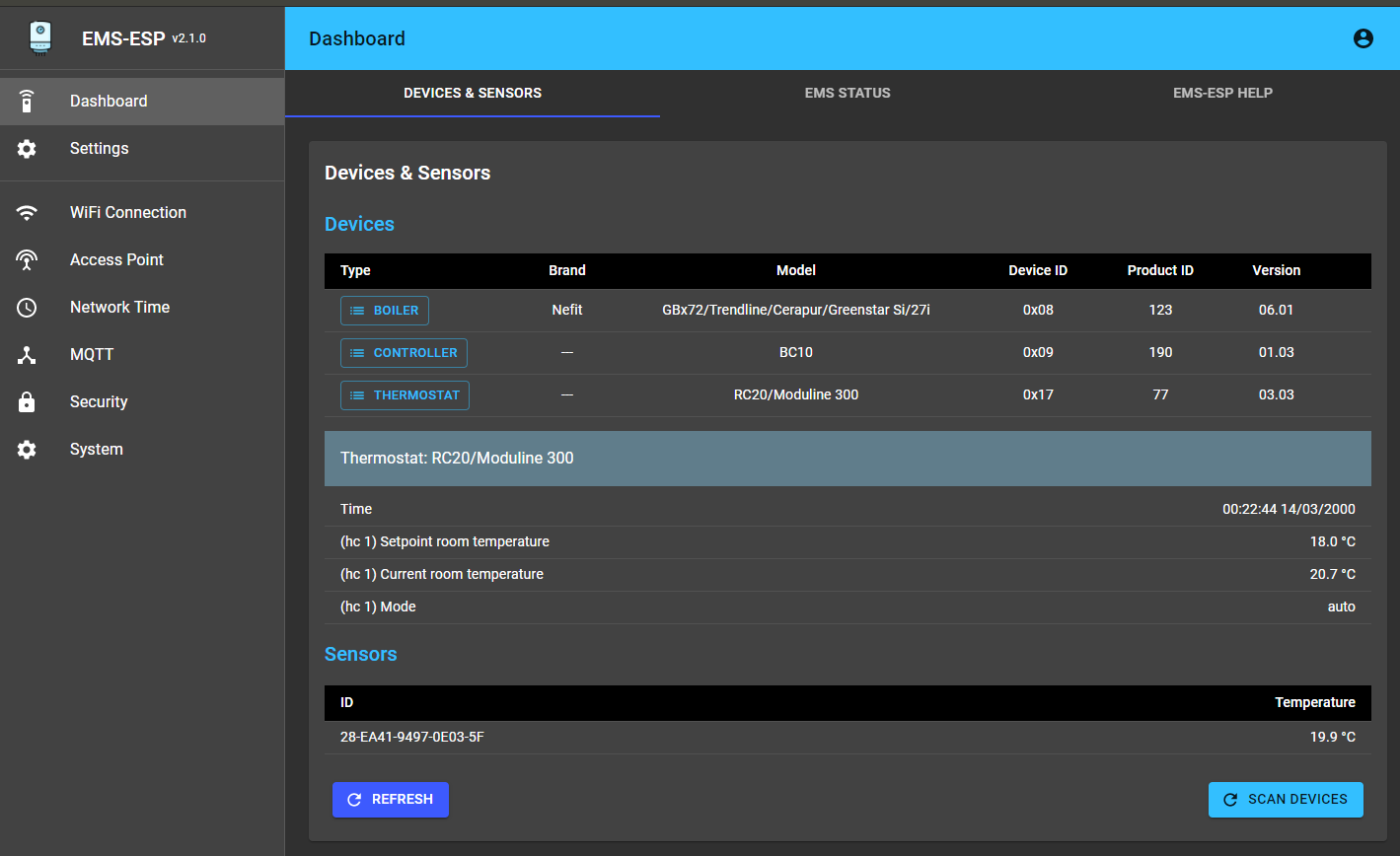Switch to the EMS Status tab

(847, 94)
